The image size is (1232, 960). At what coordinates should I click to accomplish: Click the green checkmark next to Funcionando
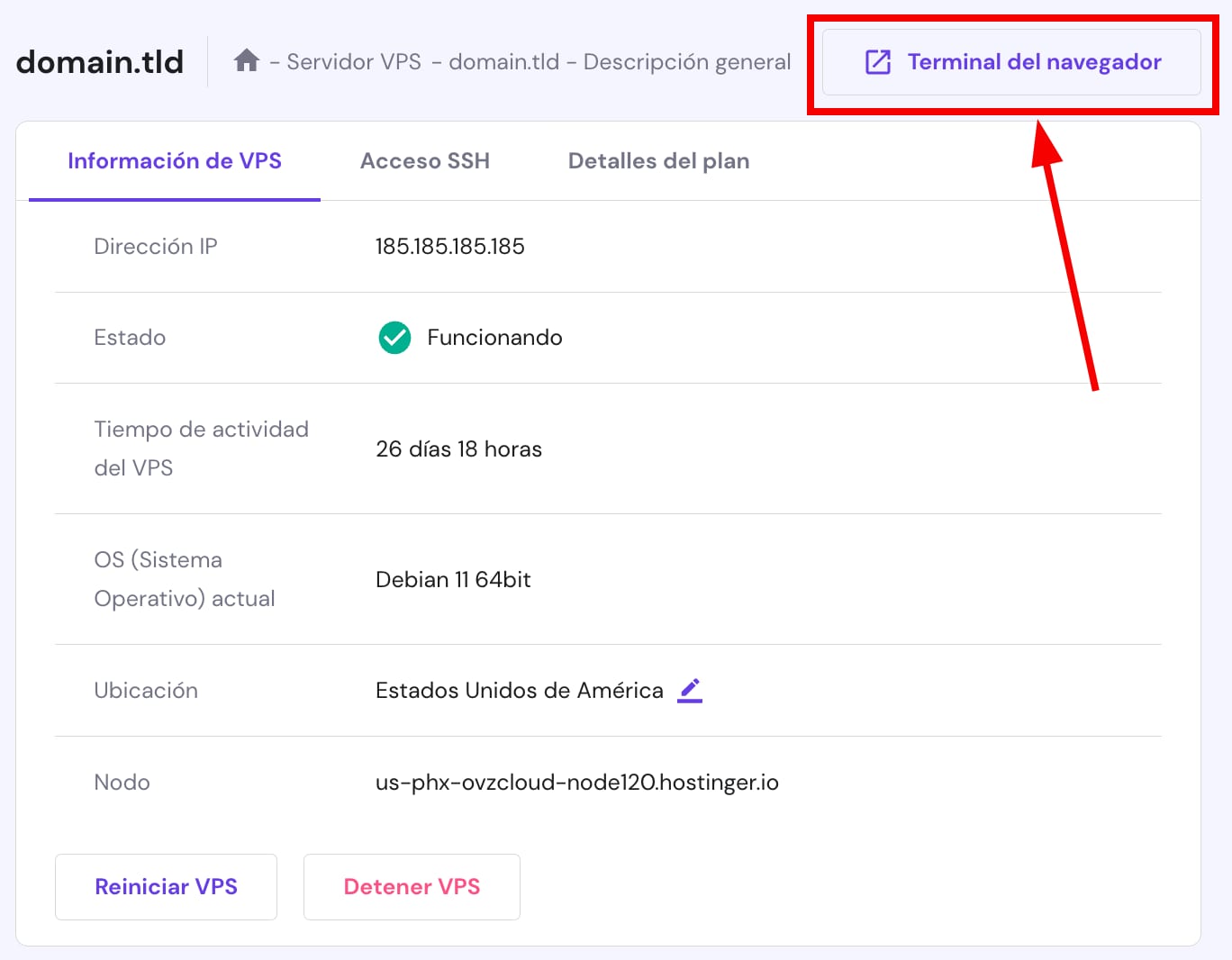(x=394, y=338)
